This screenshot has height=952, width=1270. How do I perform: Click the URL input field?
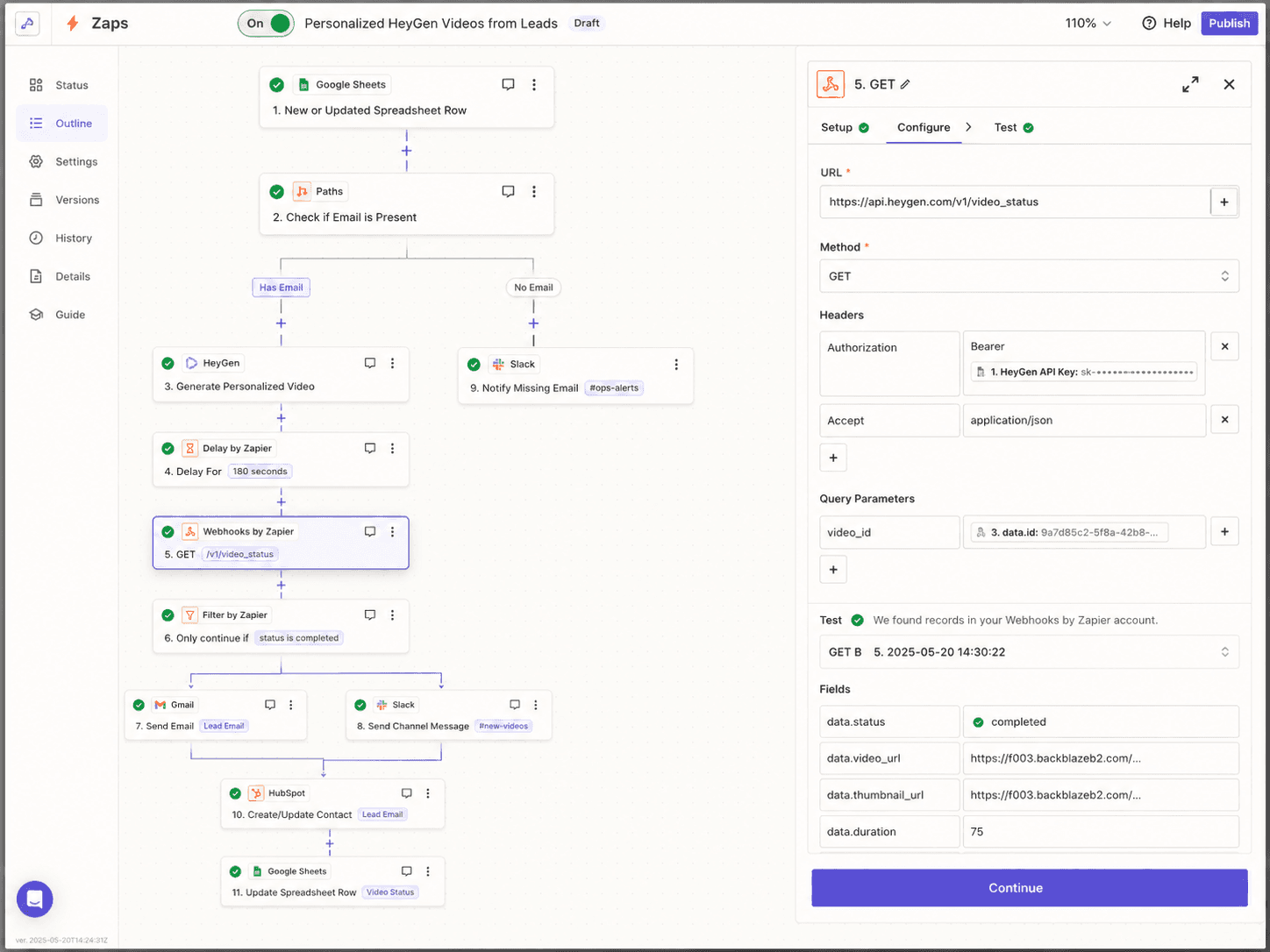[x=1015, y=202]
